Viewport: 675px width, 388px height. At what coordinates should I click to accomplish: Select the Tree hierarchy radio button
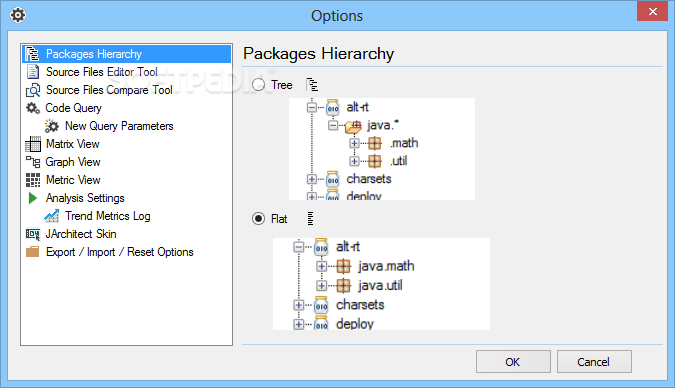click(x=258, y=85)
